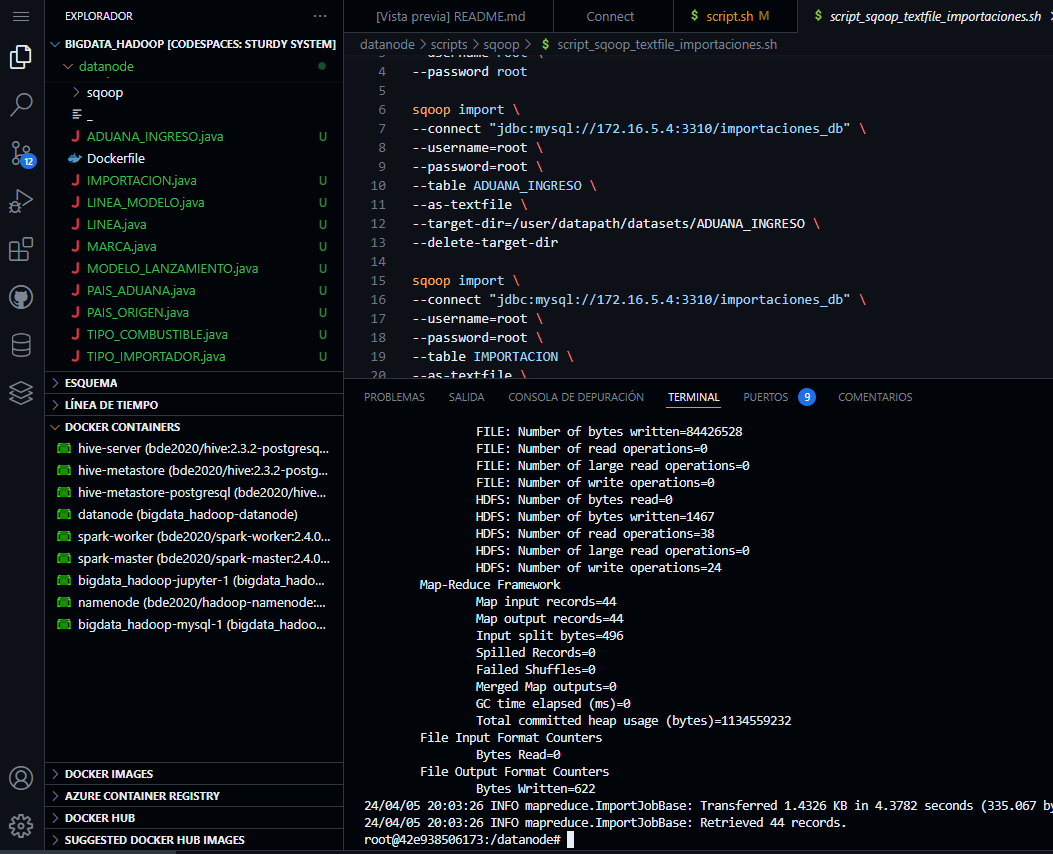
Task: Open the PUERTOS panel tab
Action: click(x=765, y=397)
